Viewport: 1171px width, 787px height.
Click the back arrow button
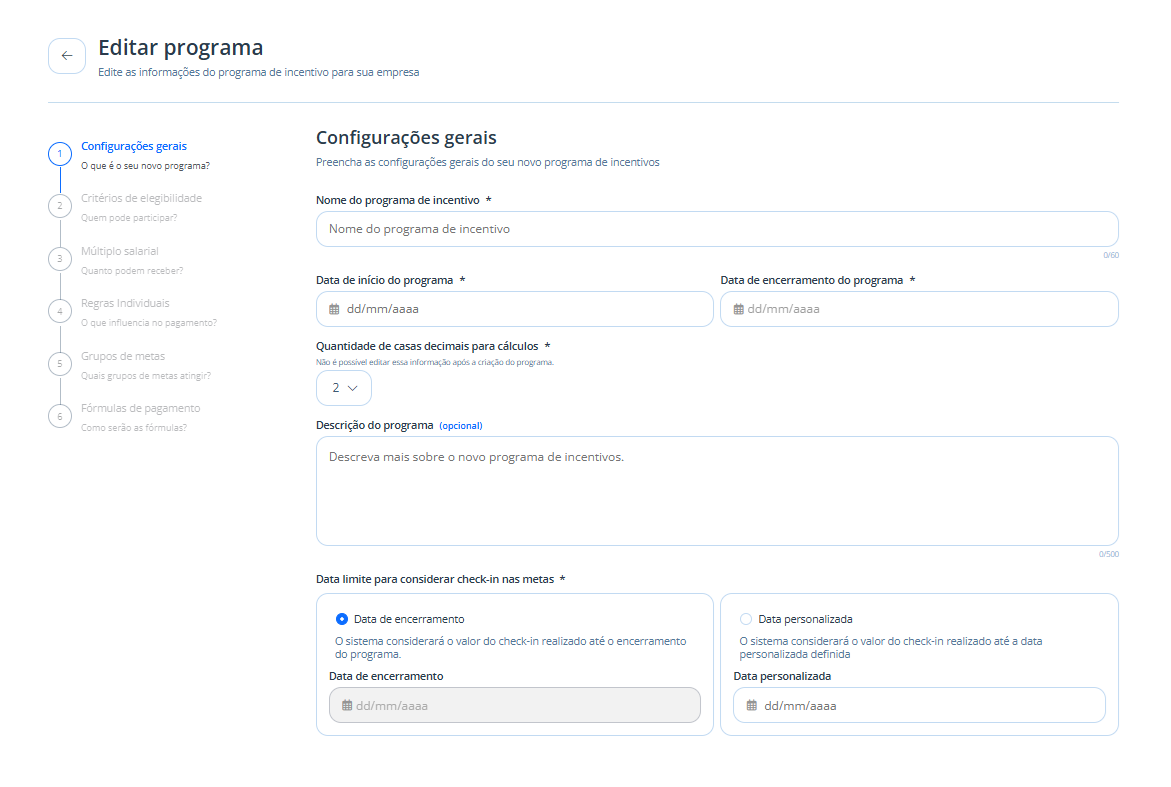pos(67,56)
